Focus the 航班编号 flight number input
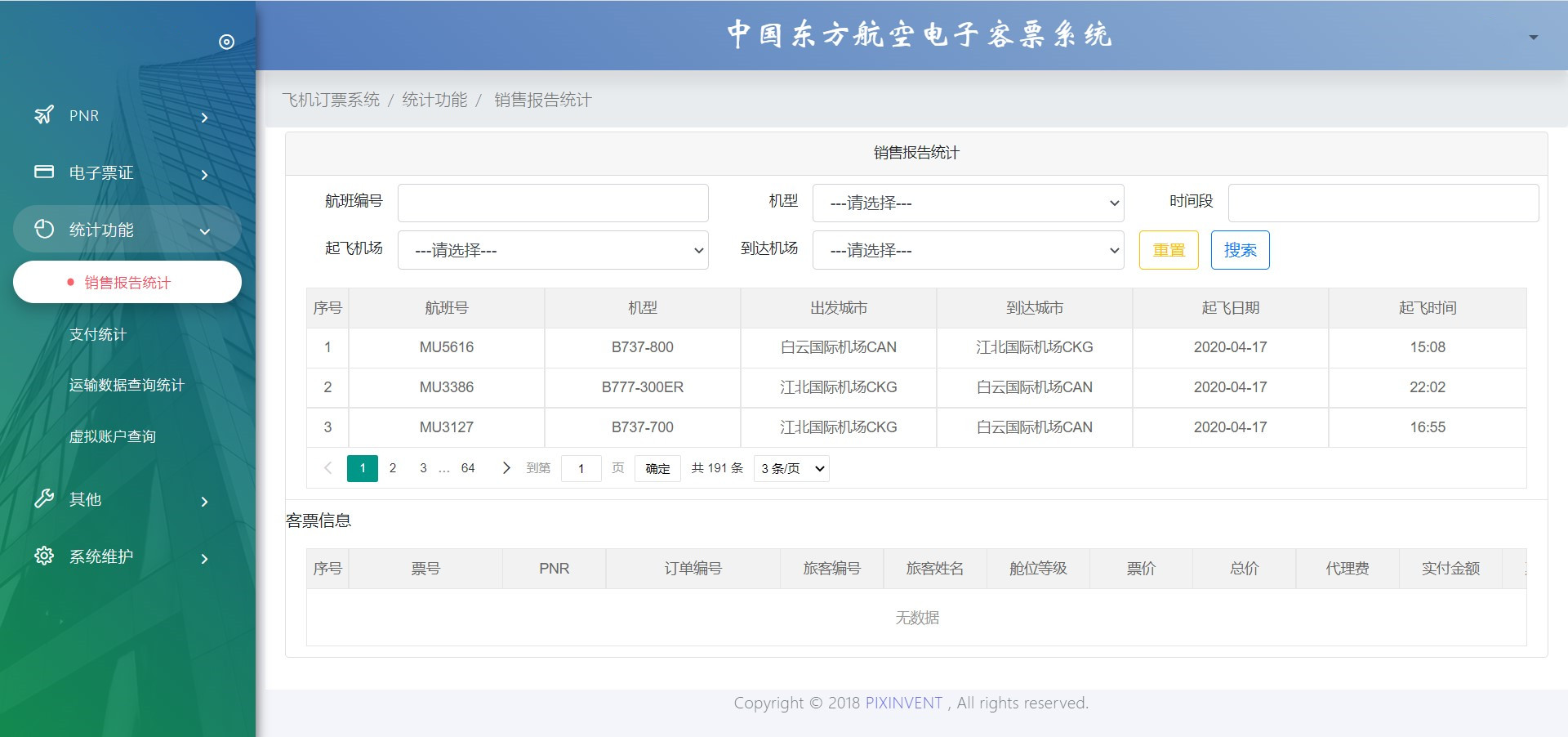 point(553,203)
